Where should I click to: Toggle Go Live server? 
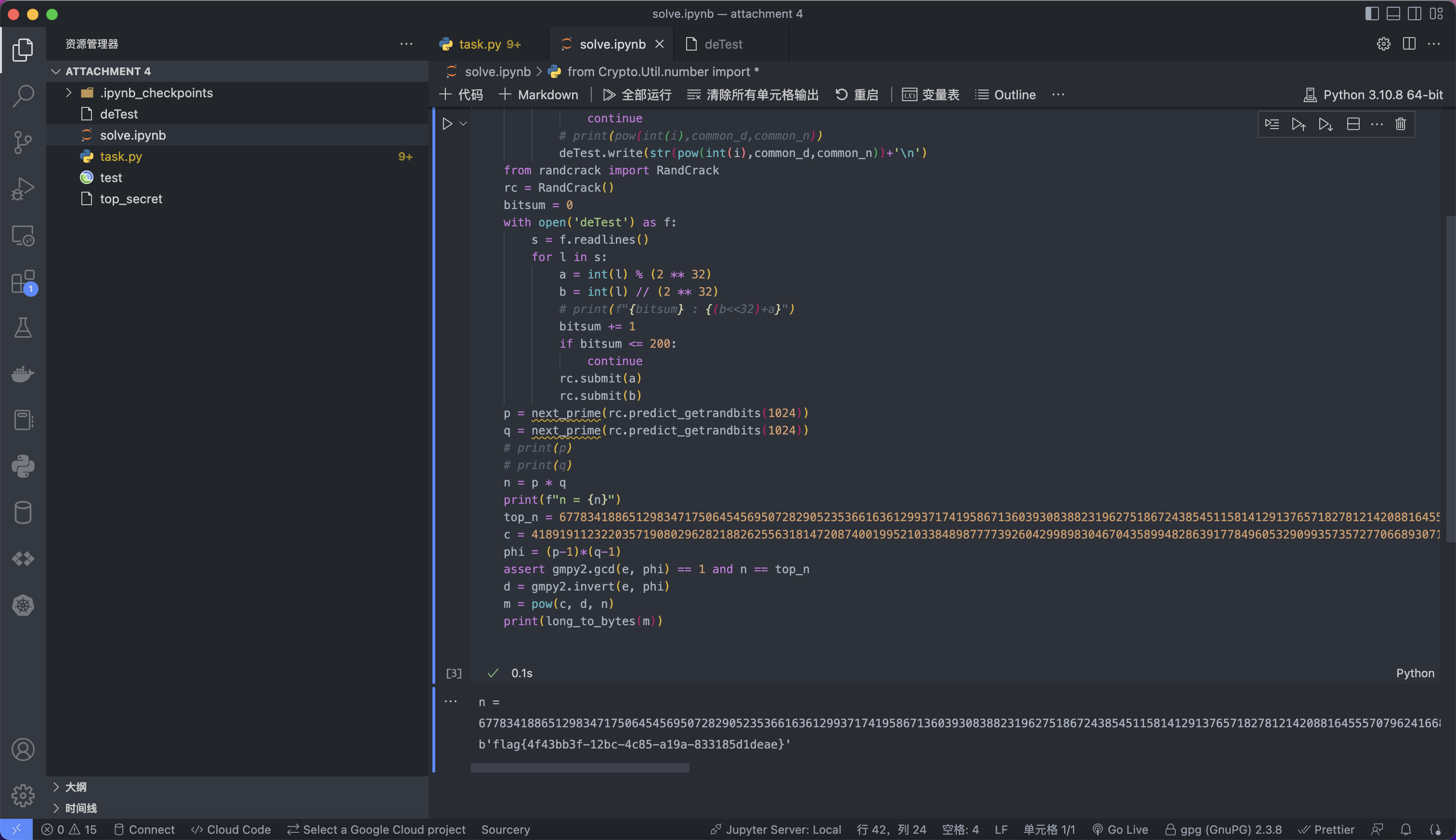click(1120, 829)
